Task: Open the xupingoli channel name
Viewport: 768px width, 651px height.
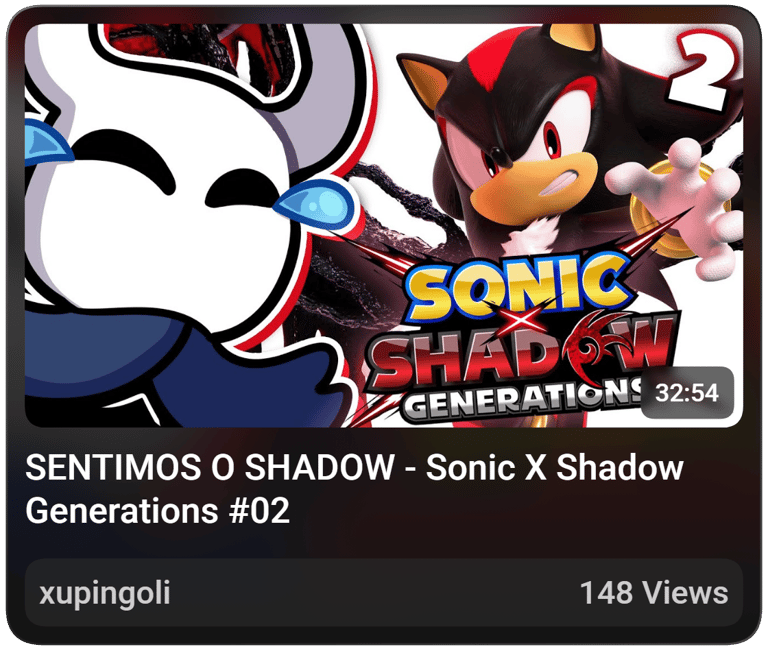Action: [x=104, y=593]
